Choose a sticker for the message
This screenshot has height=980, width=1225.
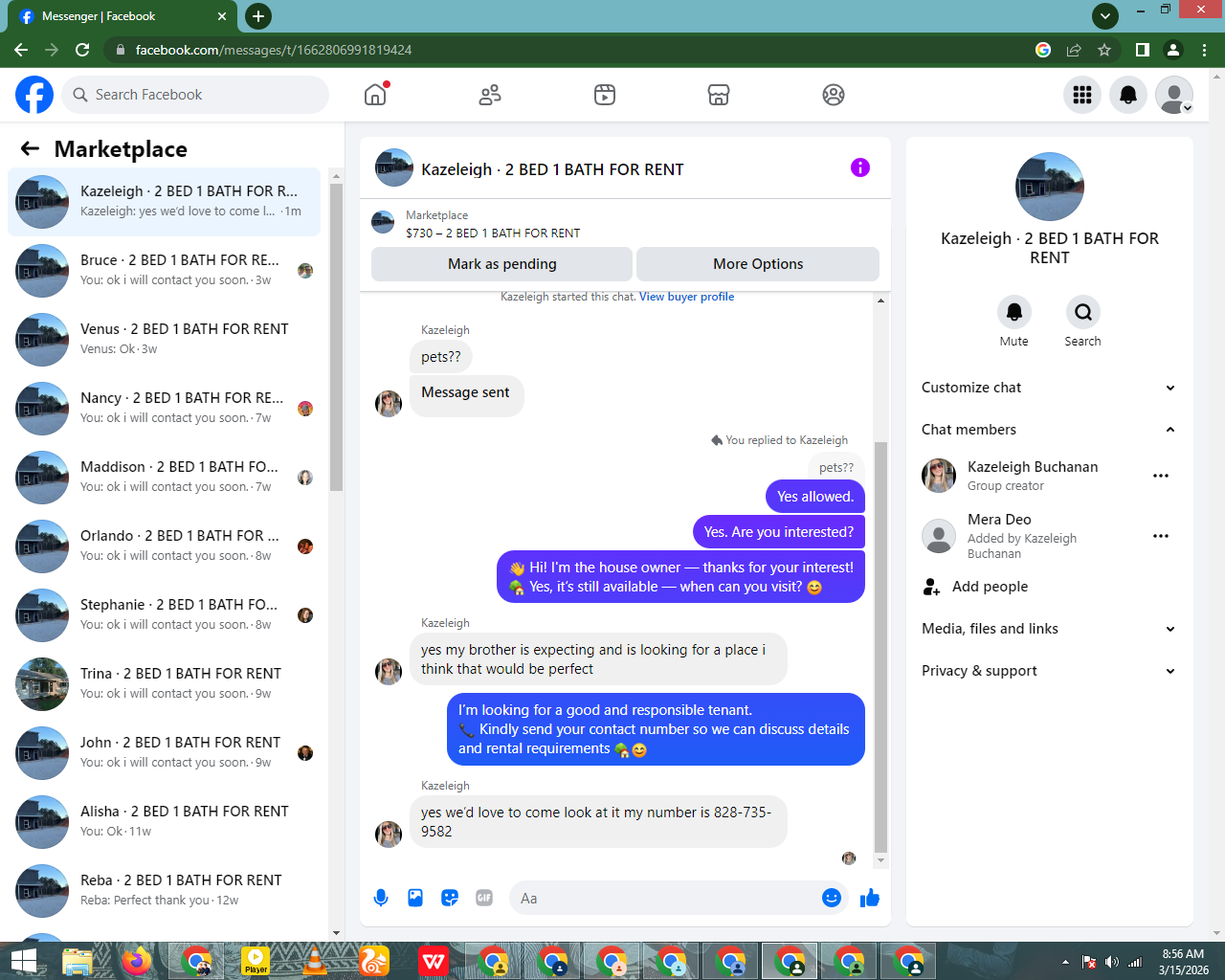click(x=450, y=898)
